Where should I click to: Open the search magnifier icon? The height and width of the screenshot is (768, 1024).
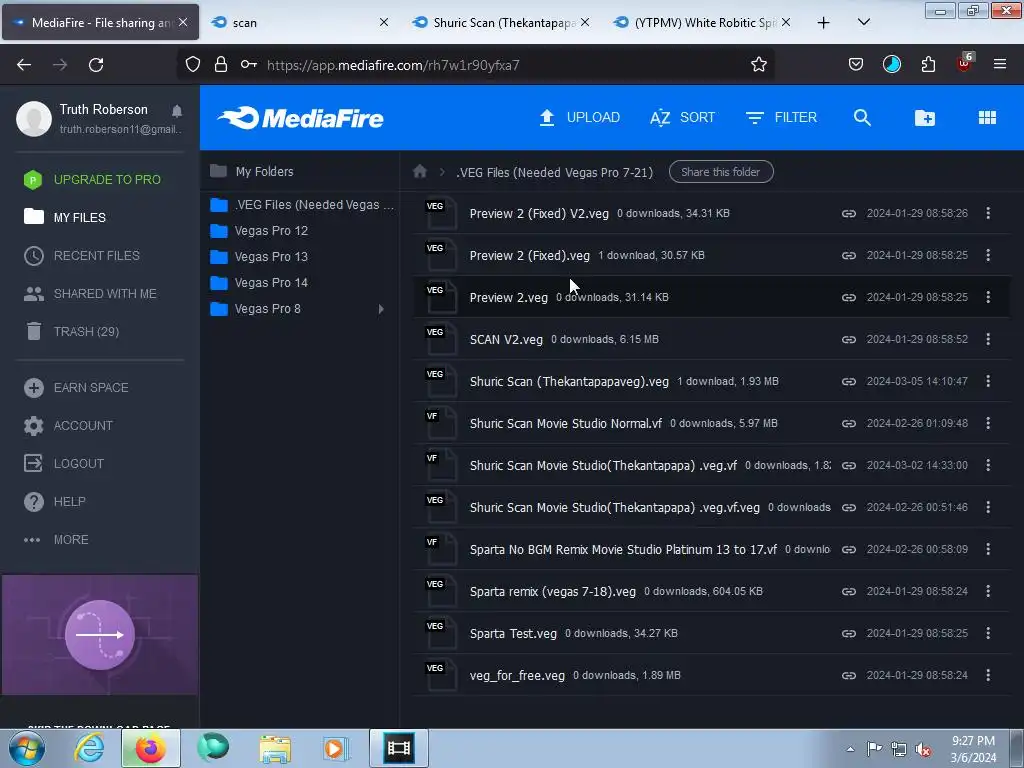click(862, 118)
